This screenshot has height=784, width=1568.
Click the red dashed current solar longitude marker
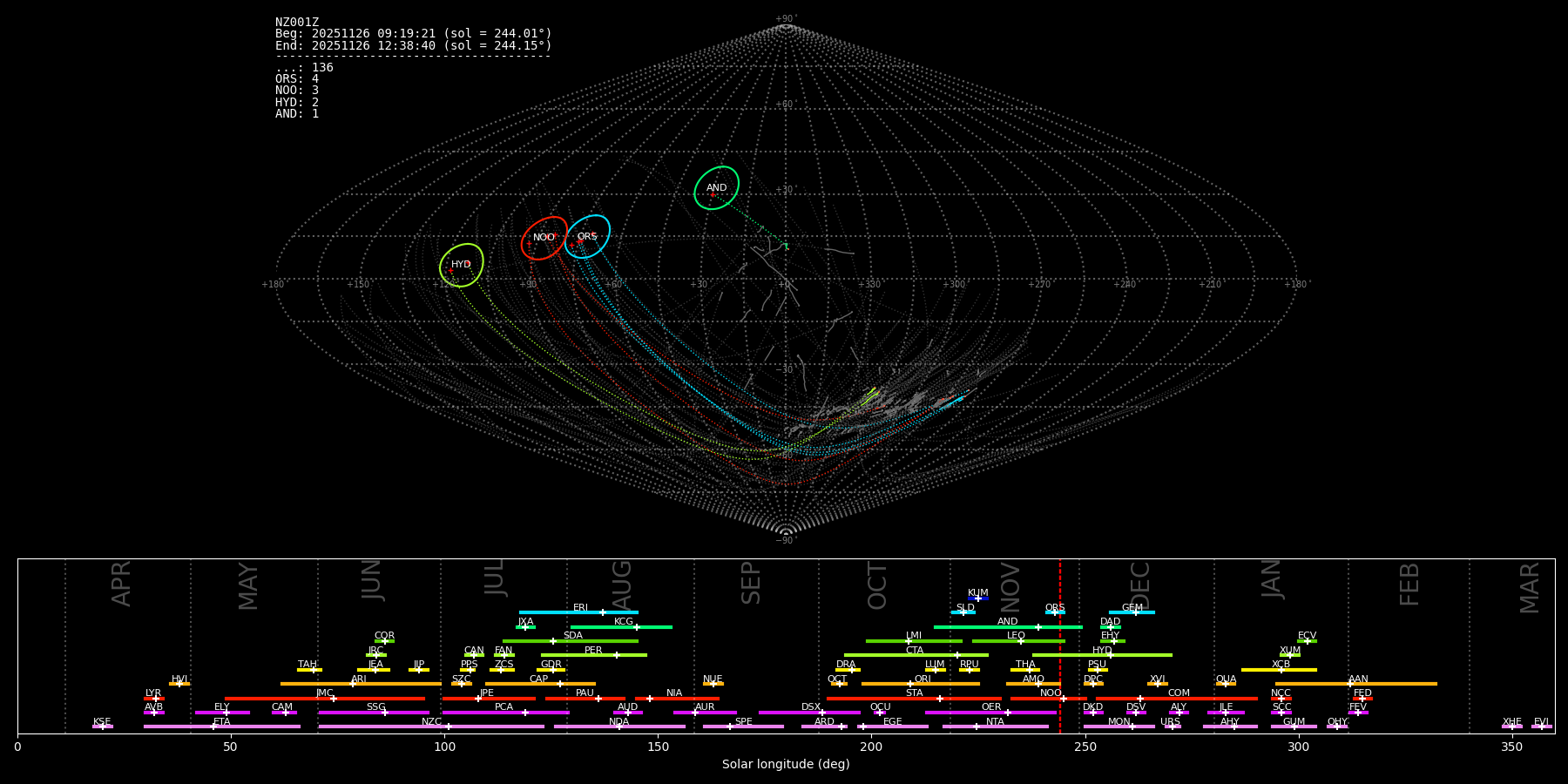click(1060, 645)
